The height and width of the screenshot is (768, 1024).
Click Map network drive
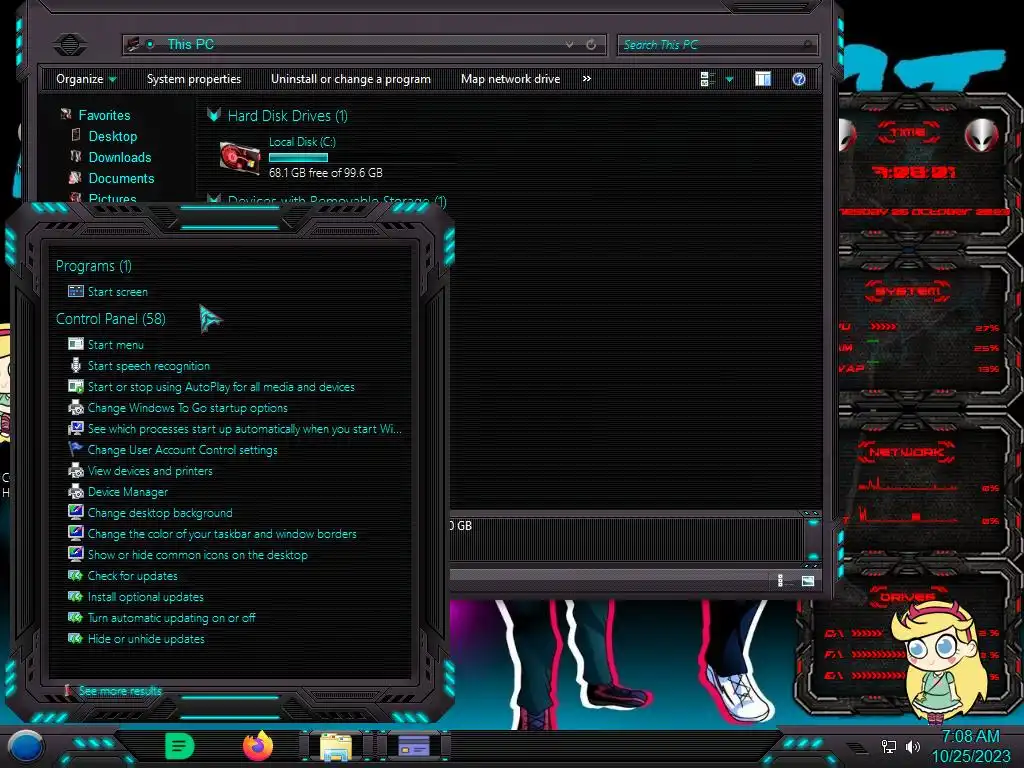[x=510, y=79]
